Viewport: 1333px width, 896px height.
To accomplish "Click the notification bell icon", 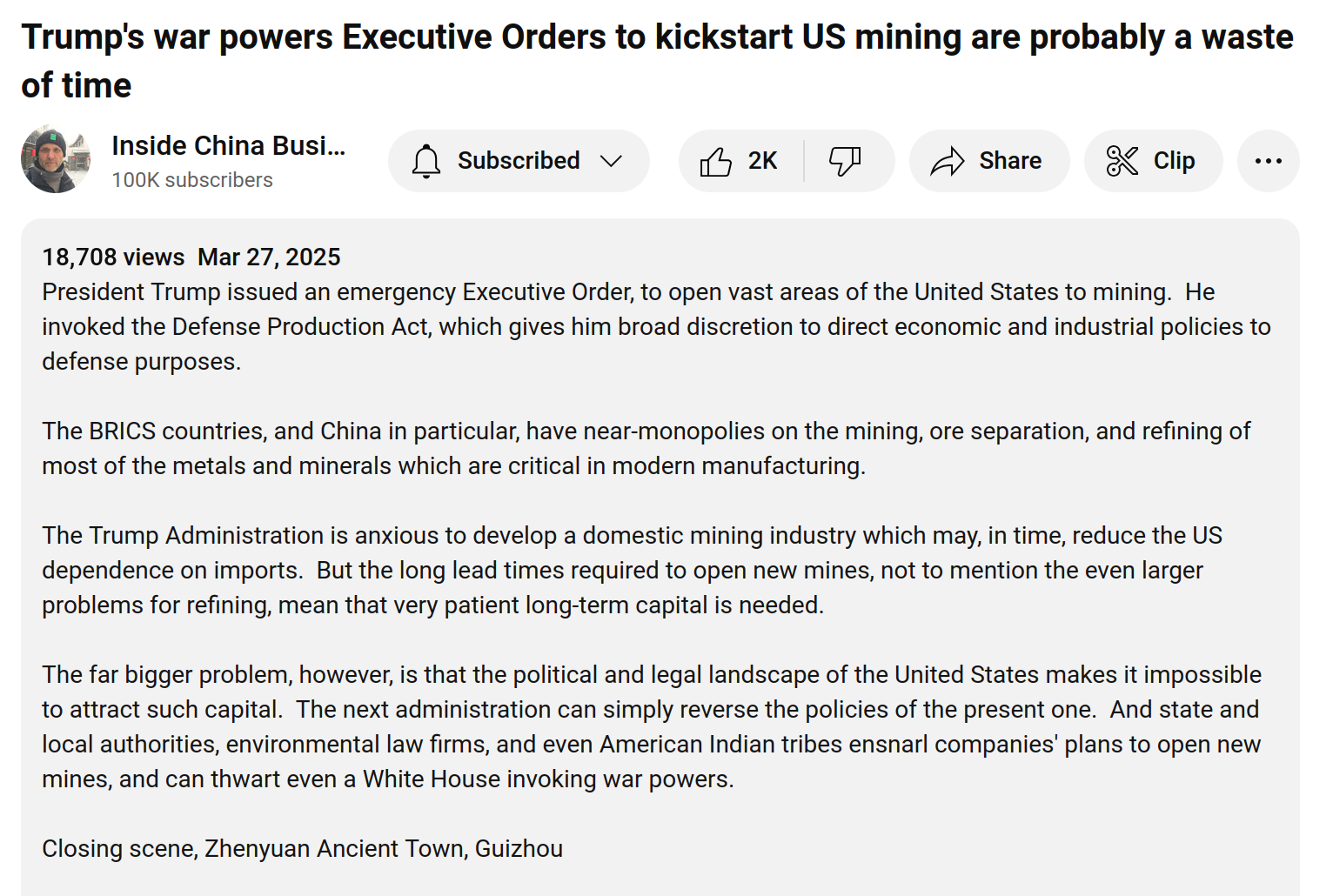I will click(x=426, y=161).
